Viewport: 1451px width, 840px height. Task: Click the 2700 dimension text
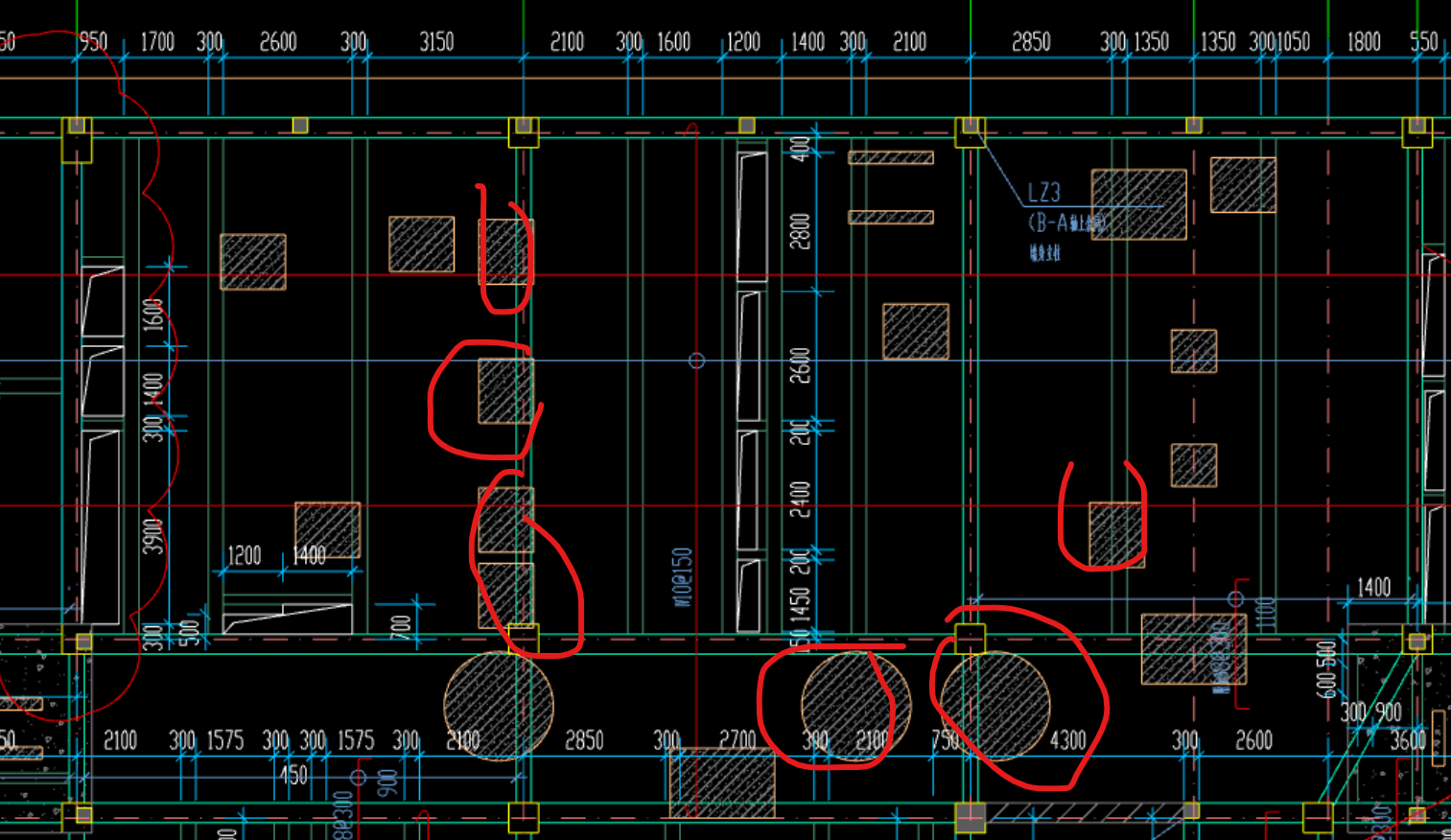(x=737, y=740)
